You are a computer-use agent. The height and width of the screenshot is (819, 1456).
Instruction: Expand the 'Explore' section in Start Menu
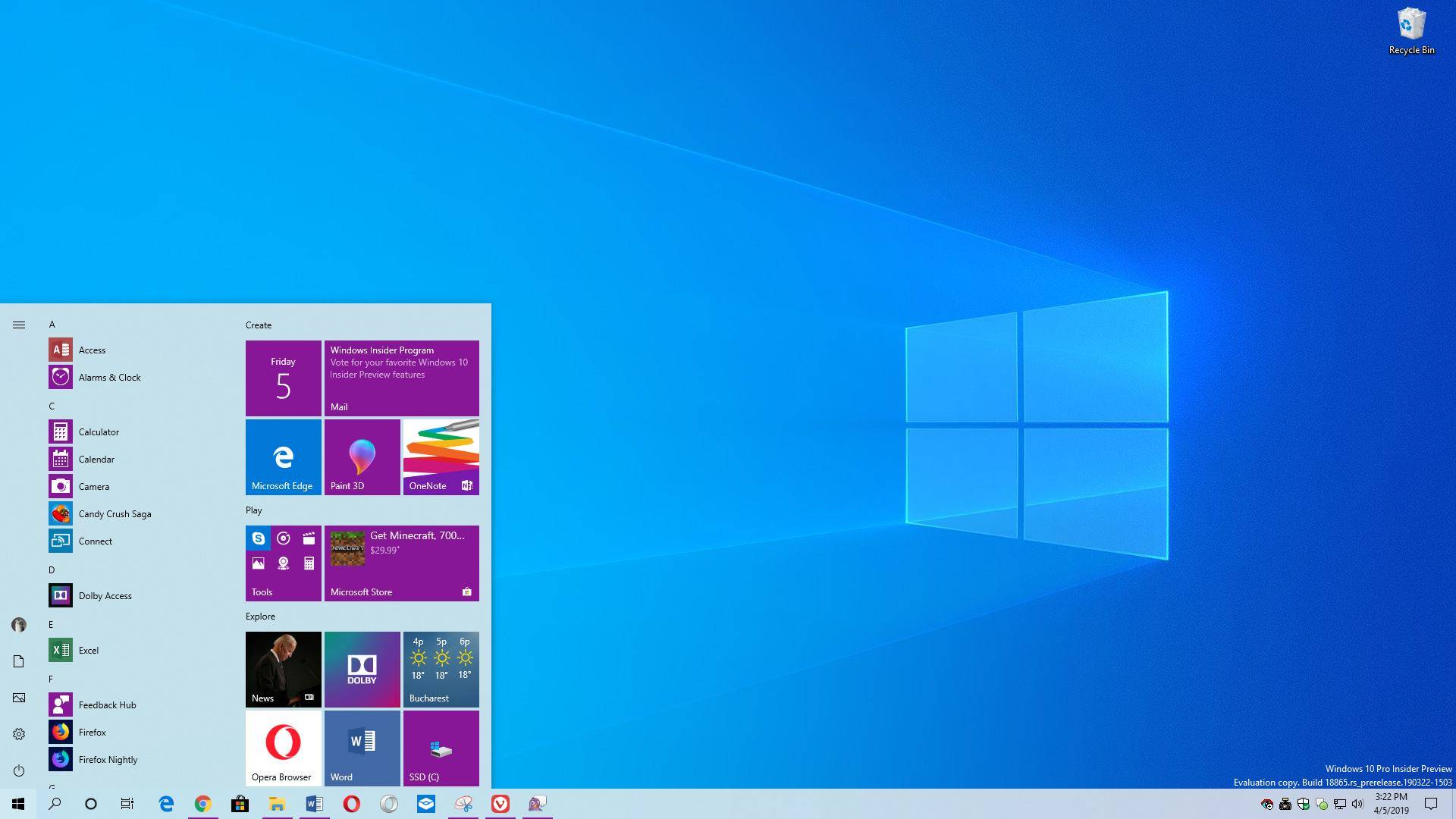click(x=260, y=616)
